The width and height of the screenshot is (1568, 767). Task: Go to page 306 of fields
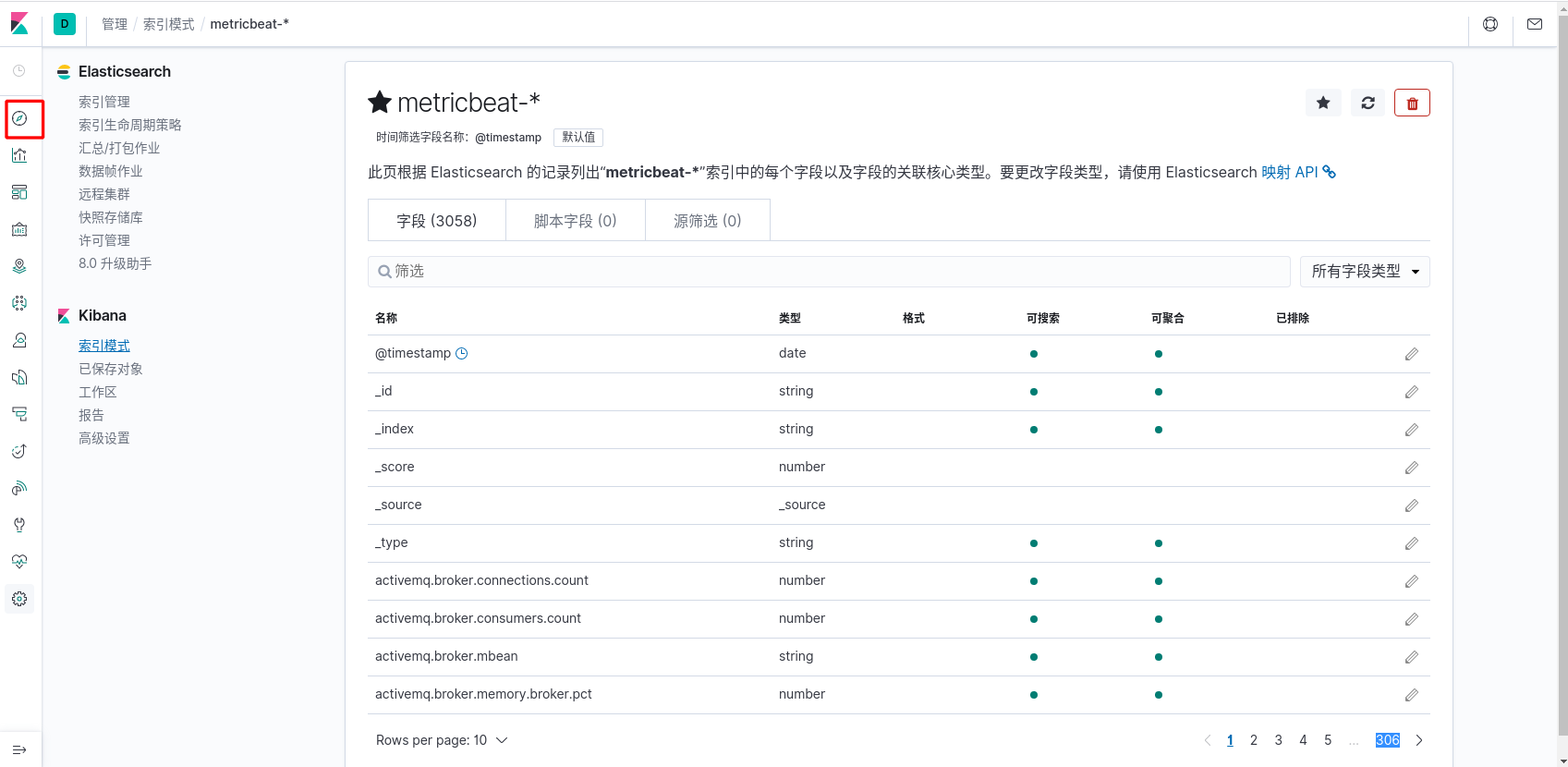[1388, 740]
